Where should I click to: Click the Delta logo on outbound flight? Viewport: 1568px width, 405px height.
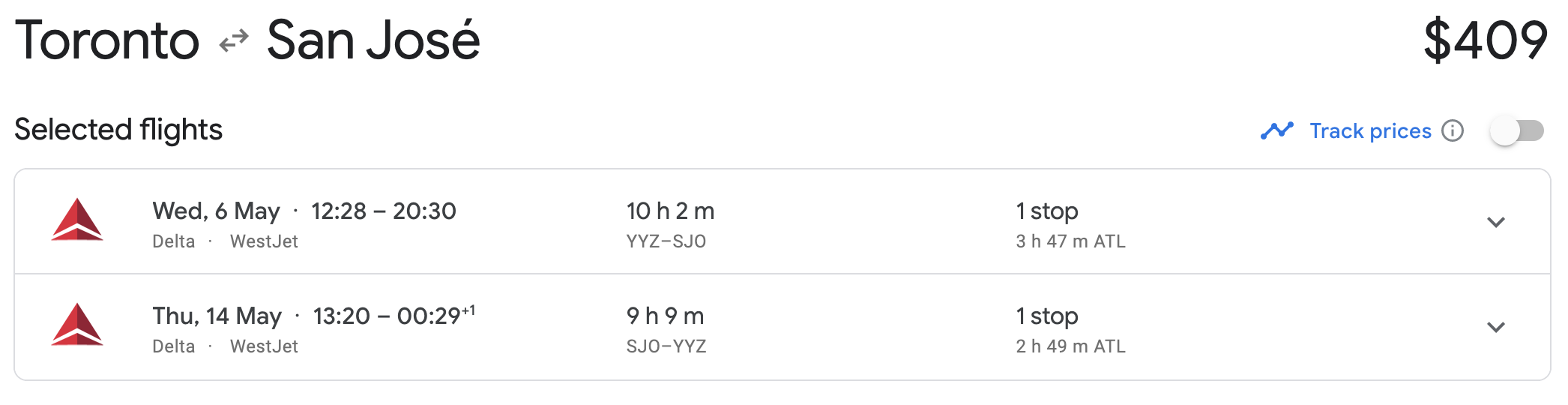click(x=77, y=220)
